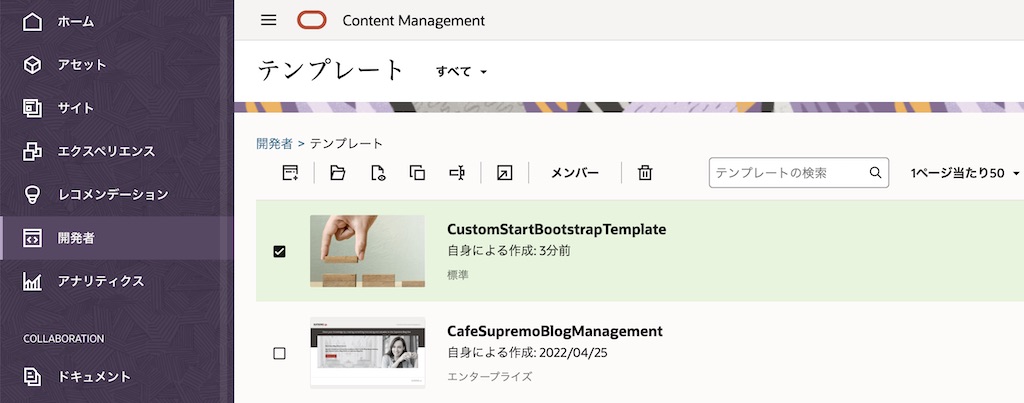Uncheck the CustomStartBootstrapTemplate checkbox
This screenshot has height=403, width=1024.
[279, 251]
